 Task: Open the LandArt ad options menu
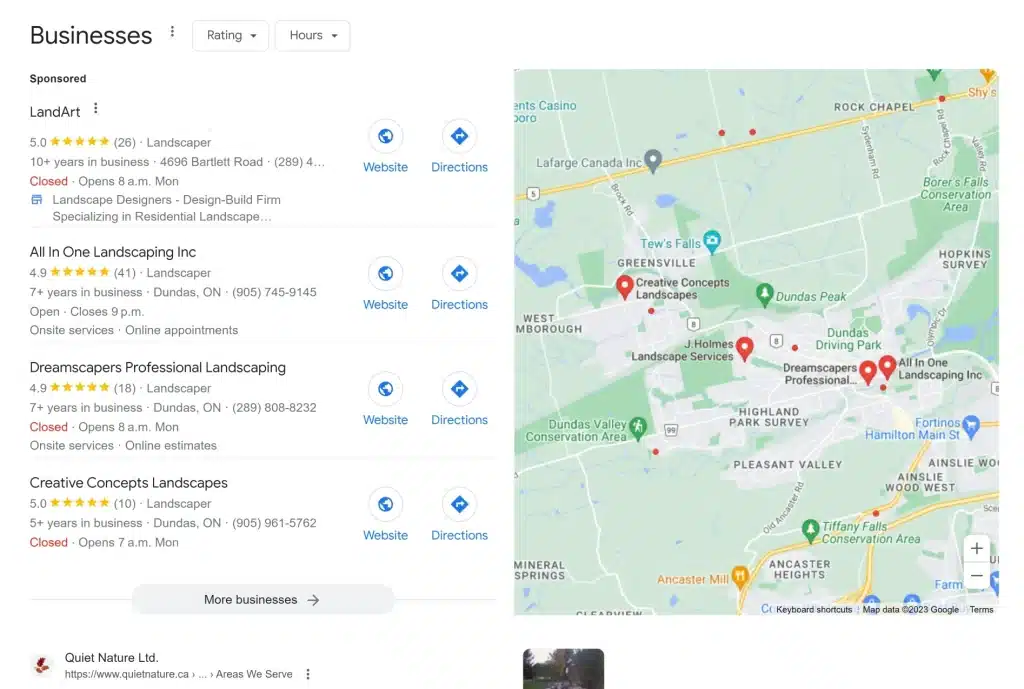[x=95, y=108]
